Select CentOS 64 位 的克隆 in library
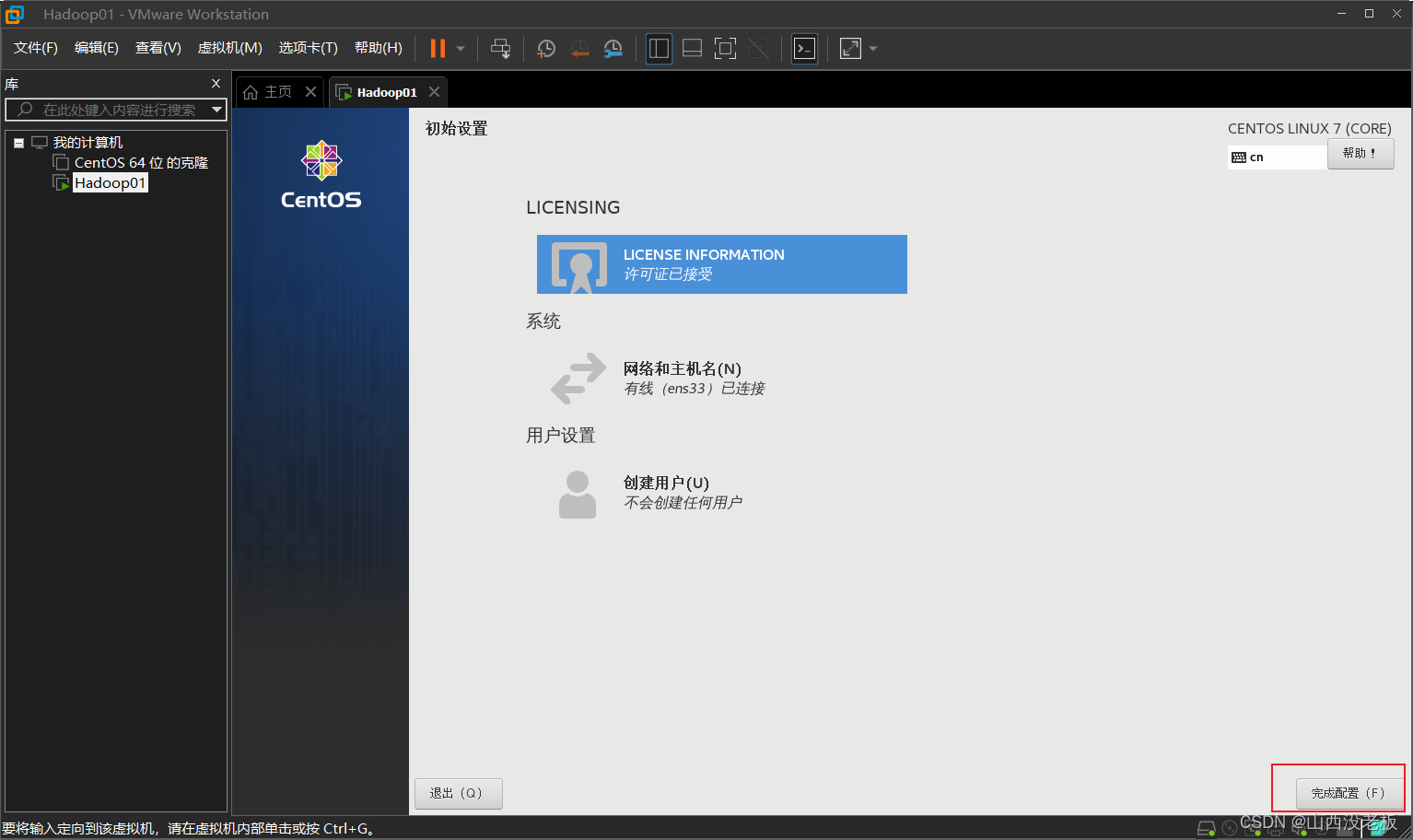This screenshot has height=840, width=1413. coord(141,163)
